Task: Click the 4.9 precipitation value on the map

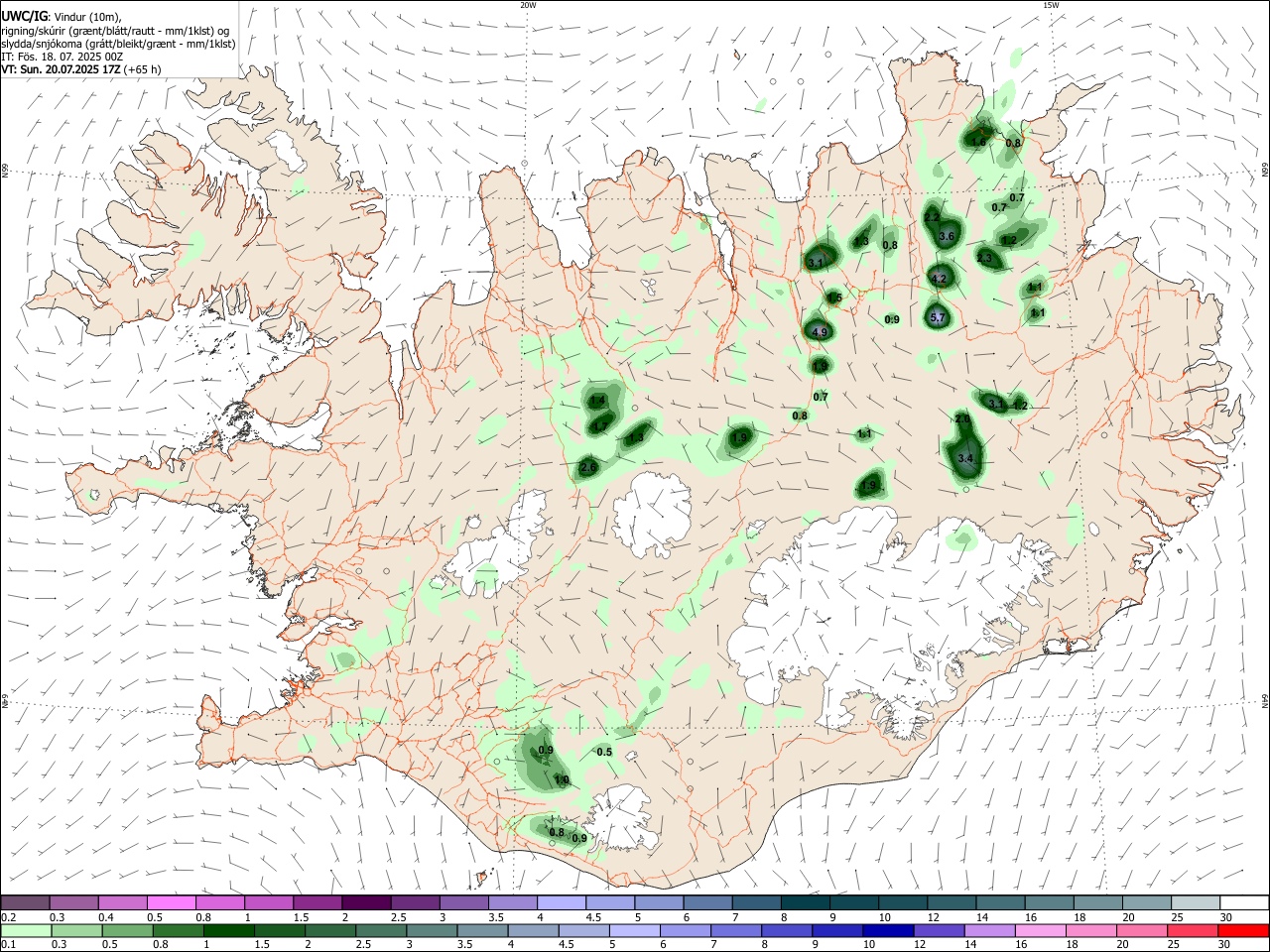Action: [820, 332]
